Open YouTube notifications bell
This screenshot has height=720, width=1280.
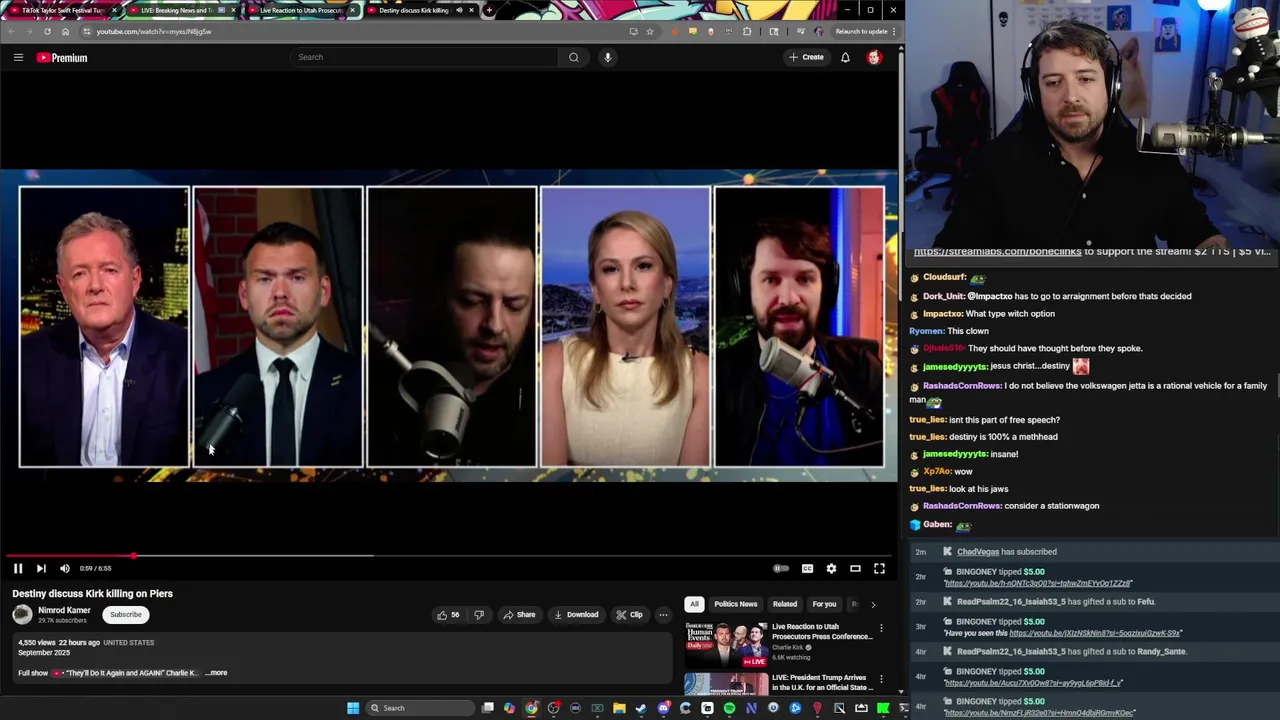pyautogui.click(x=845, y=57)
